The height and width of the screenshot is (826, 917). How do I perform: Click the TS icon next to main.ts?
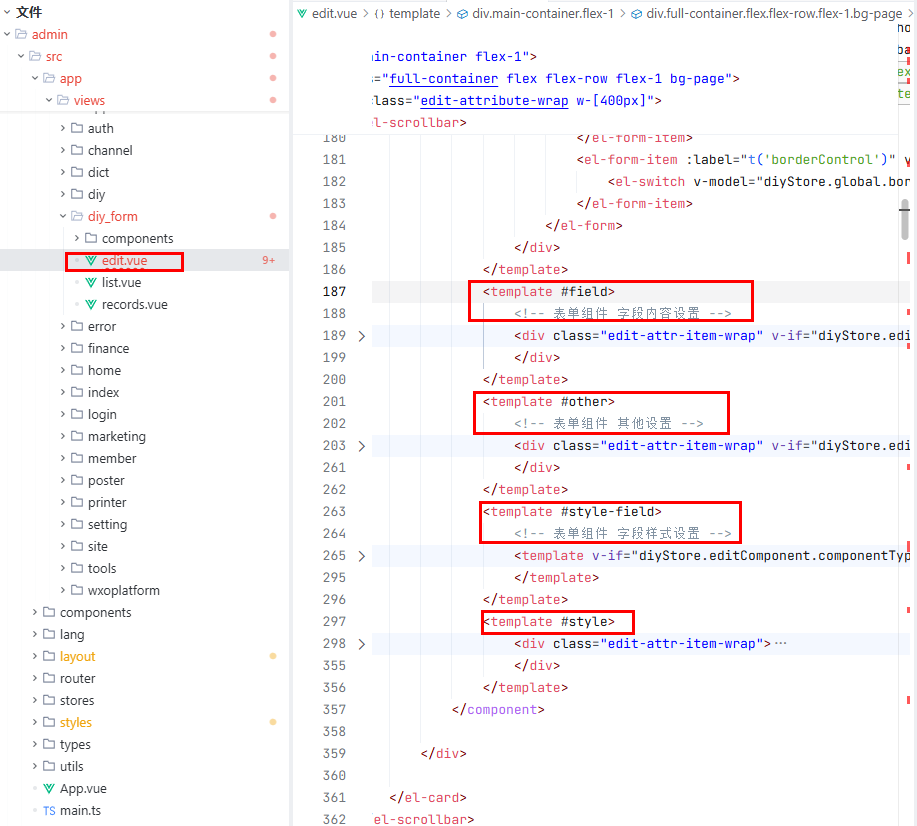(49, 811)
